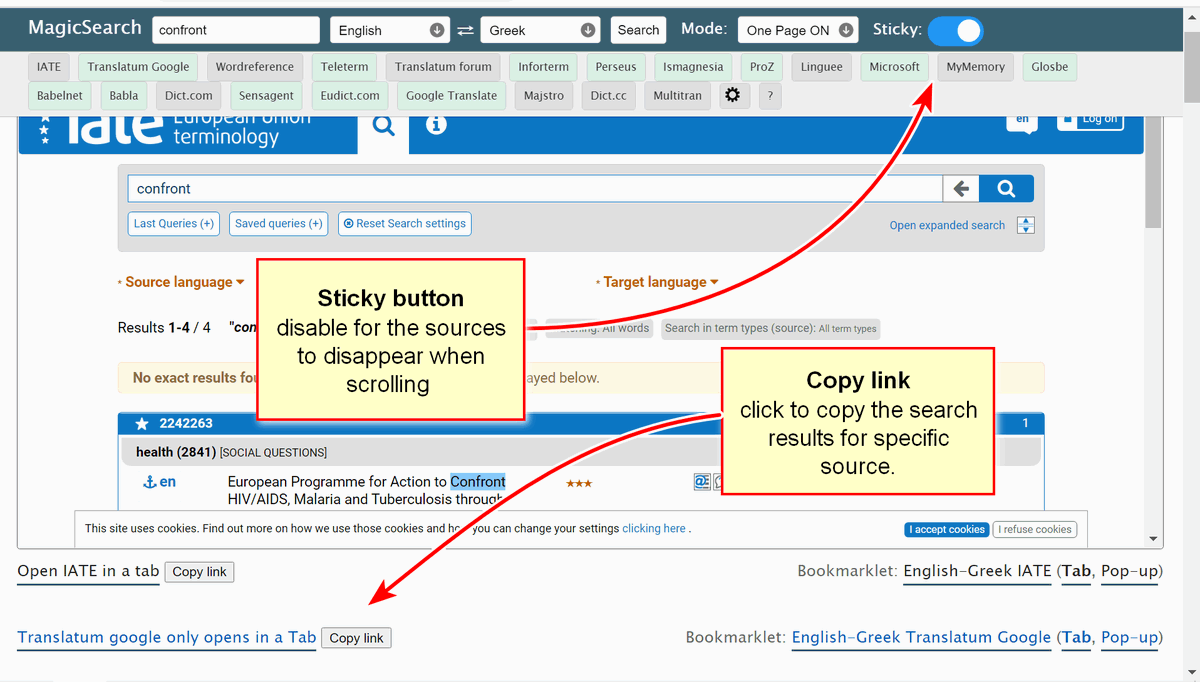Click the help question mark icon

769,95
